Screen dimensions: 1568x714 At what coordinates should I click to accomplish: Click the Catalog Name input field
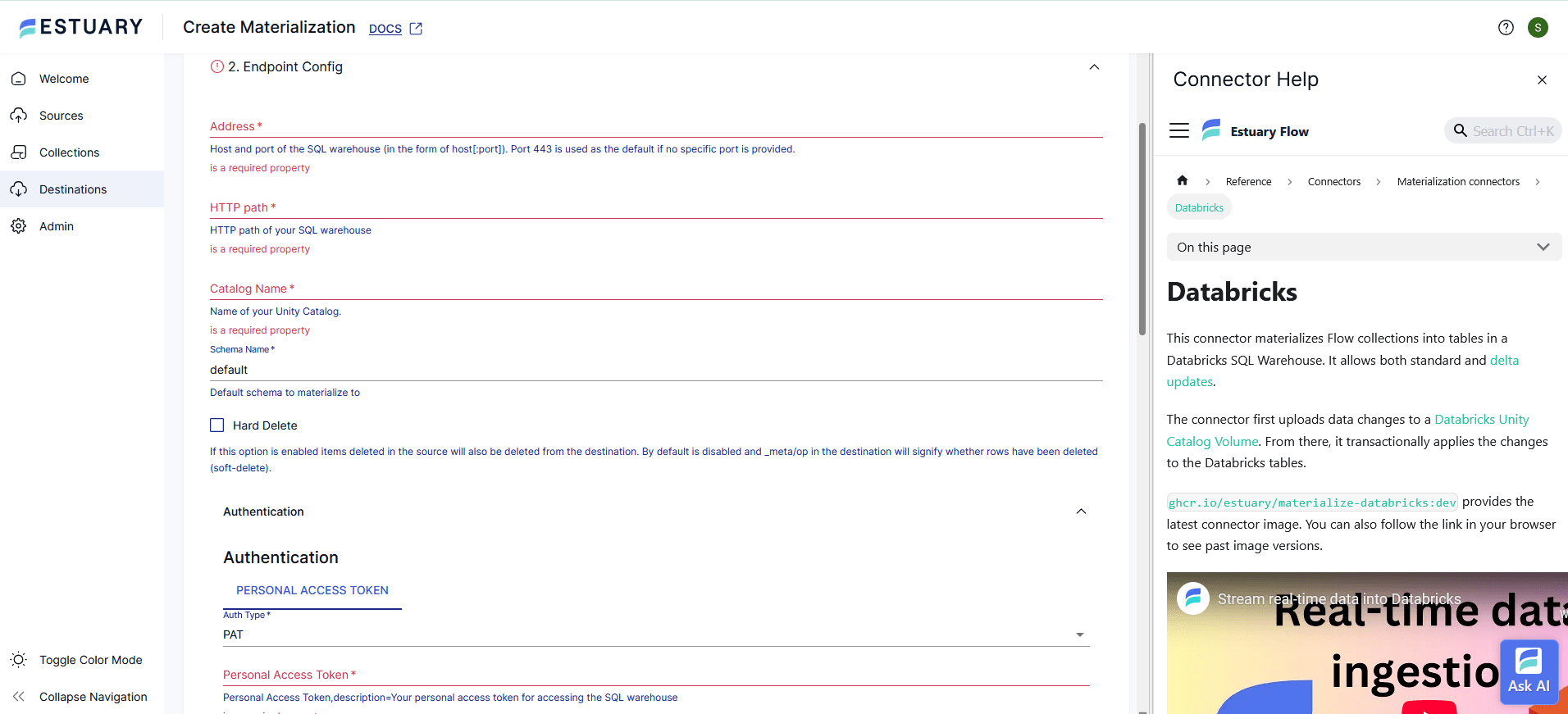pos(656,289)
